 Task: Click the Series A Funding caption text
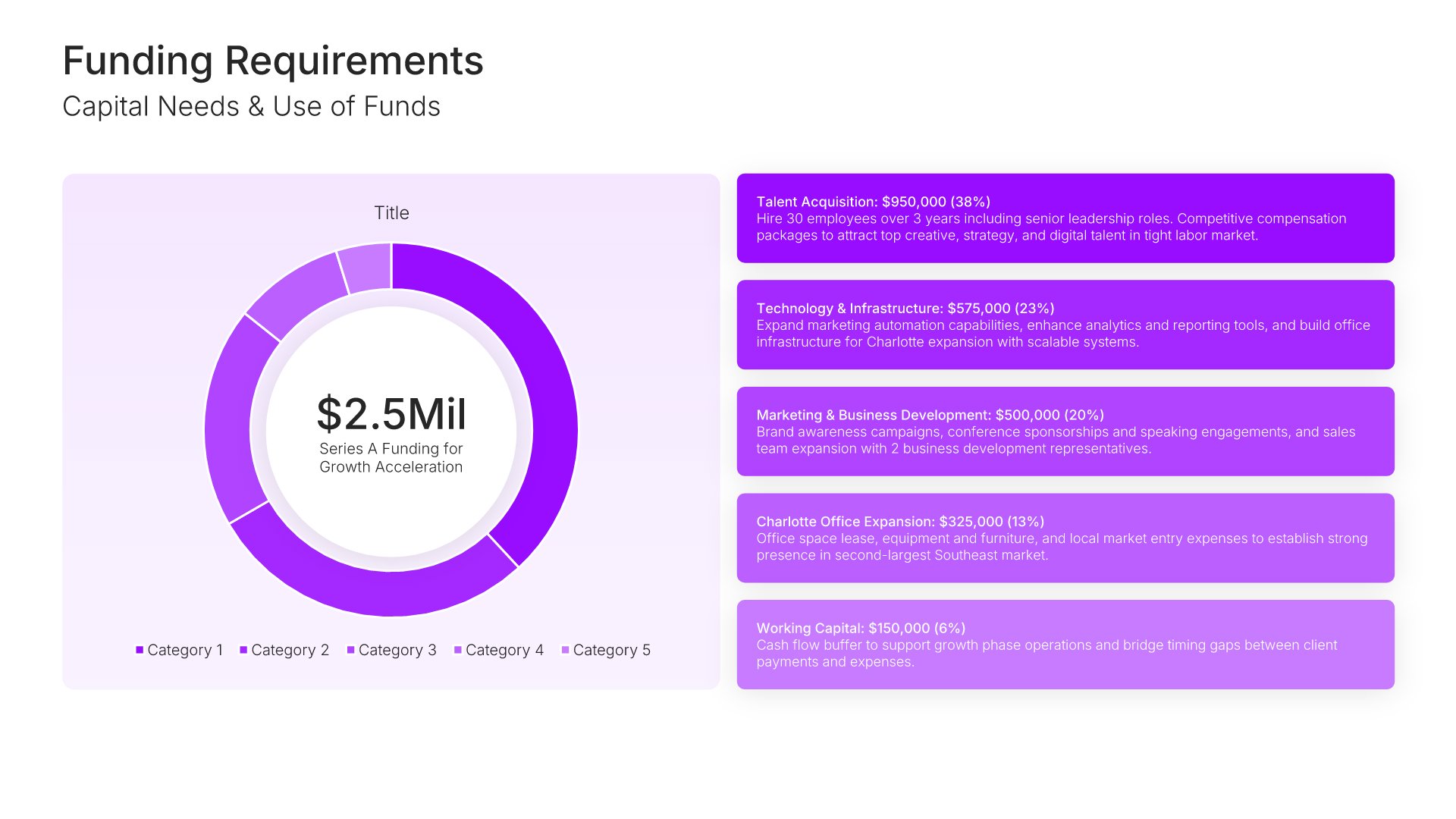[391, 458]
